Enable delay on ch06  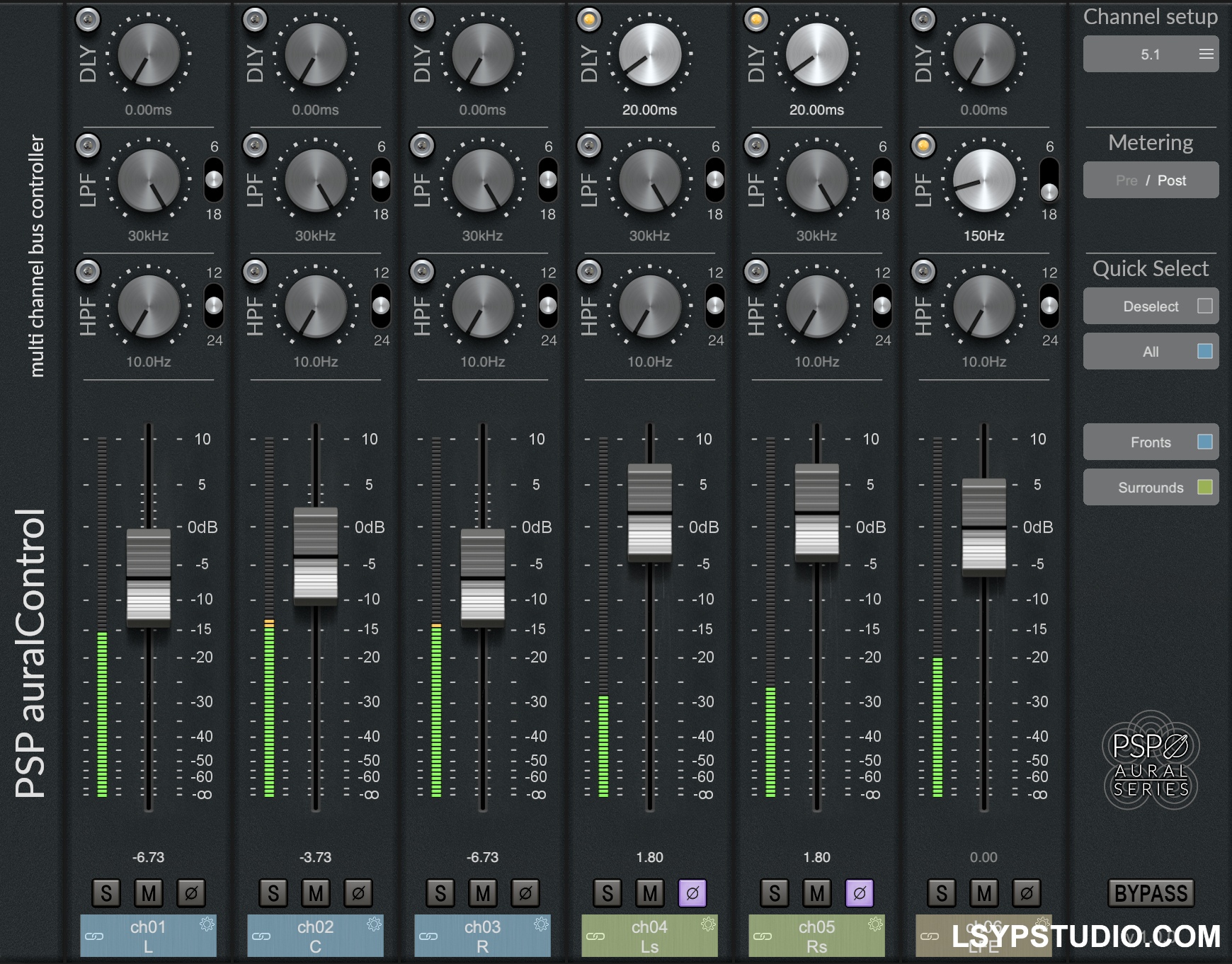click(x=923, y=20)
